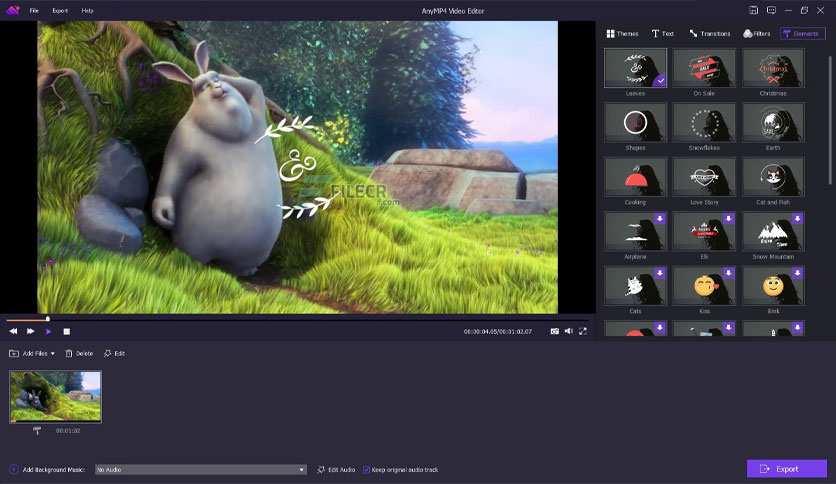Download the Kiss emoji element
836x484 pixels.
729,272
